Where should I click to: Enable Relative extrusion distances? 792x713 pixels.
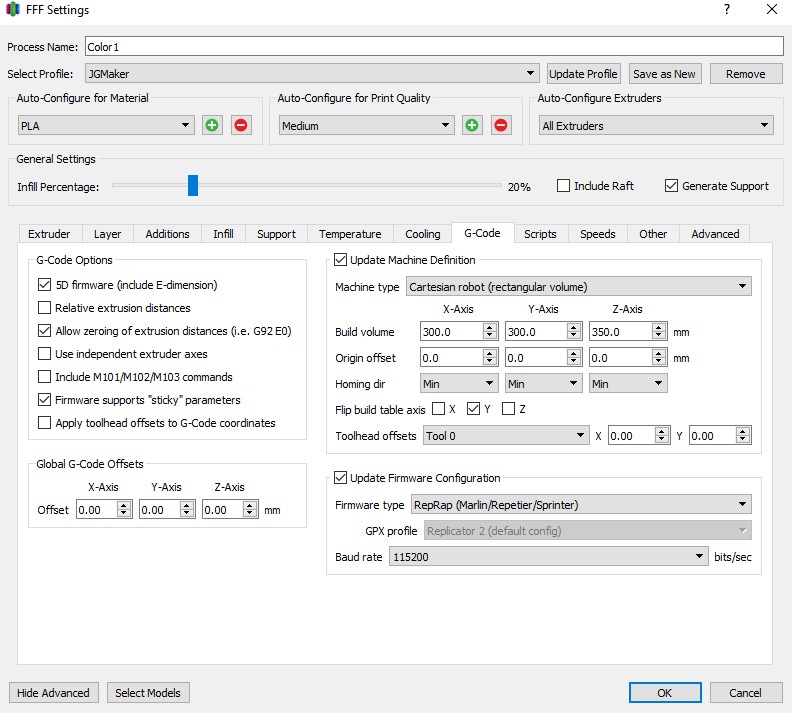tap(44, 308)
